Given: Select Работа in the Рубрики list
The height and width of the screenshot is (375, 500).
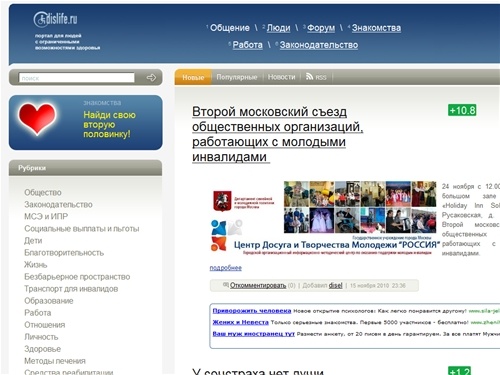Looking at the screenshot, I should pos(38,313).
